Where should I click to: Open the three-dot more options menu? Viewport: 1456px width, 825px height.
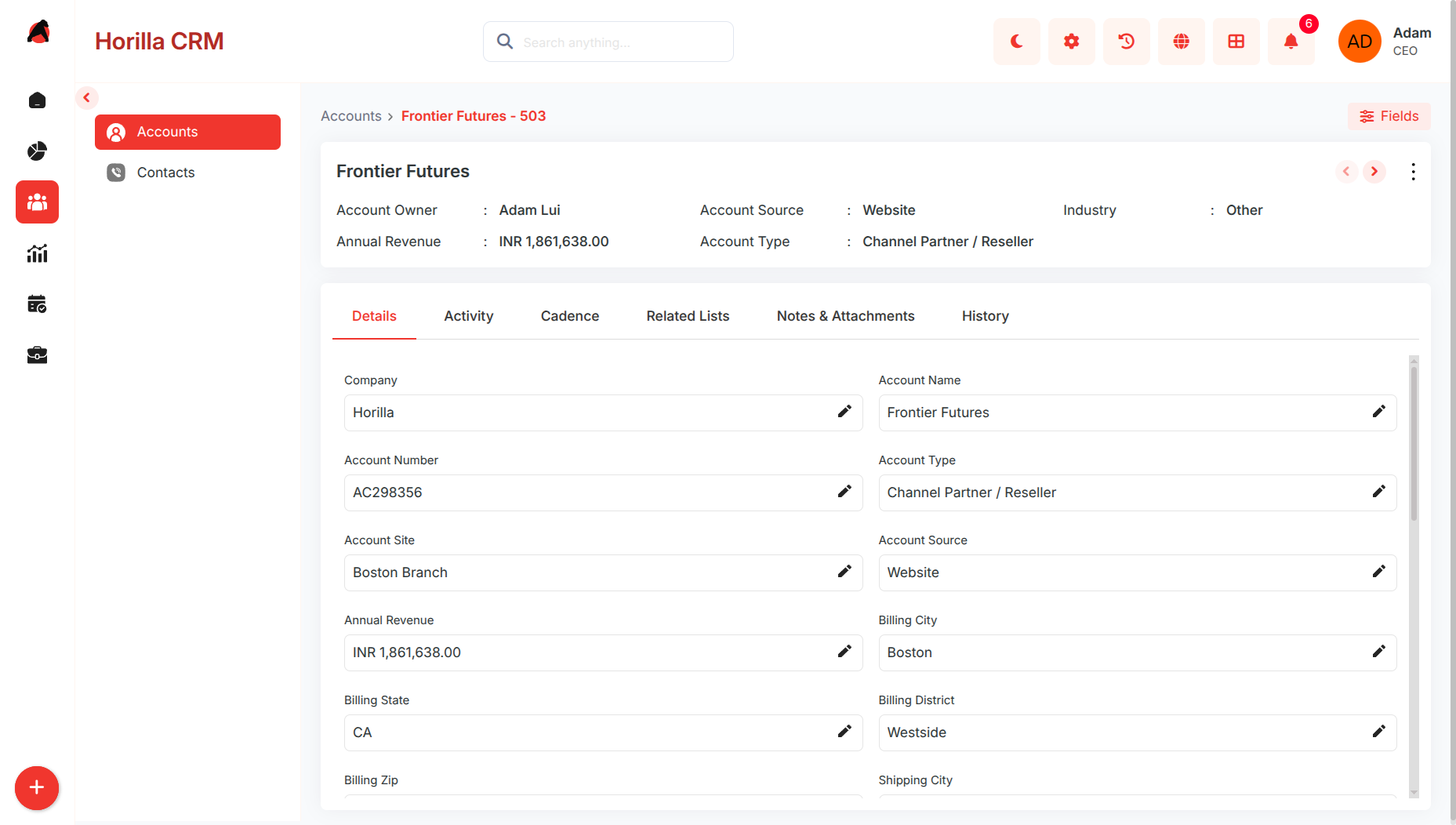(x=1413, y=172)
